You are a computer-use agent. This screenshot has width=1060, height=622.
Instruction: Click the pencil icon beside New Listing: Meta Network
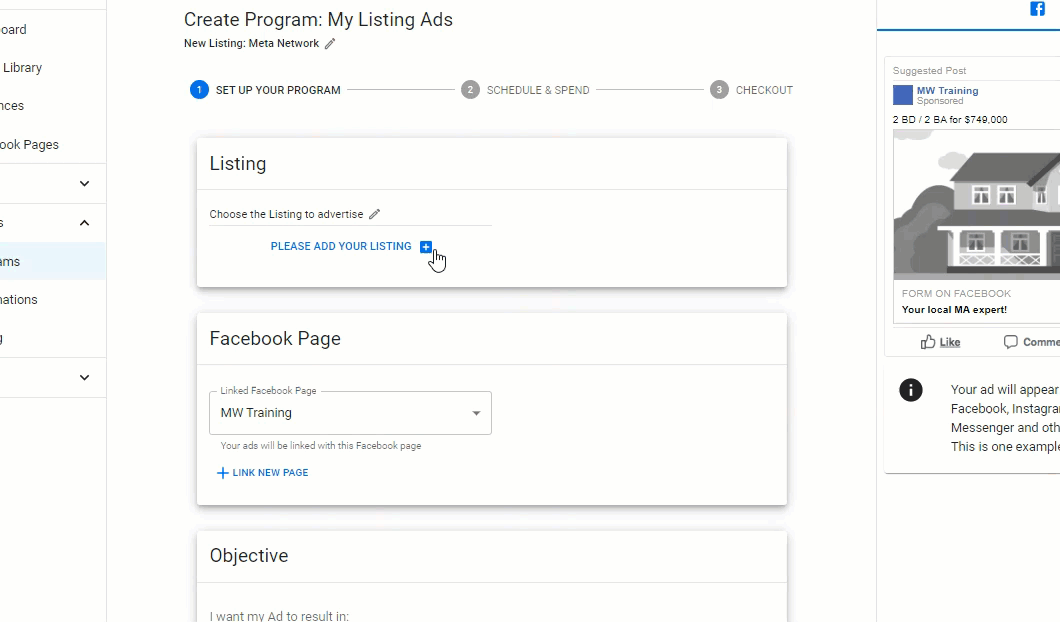330,44
